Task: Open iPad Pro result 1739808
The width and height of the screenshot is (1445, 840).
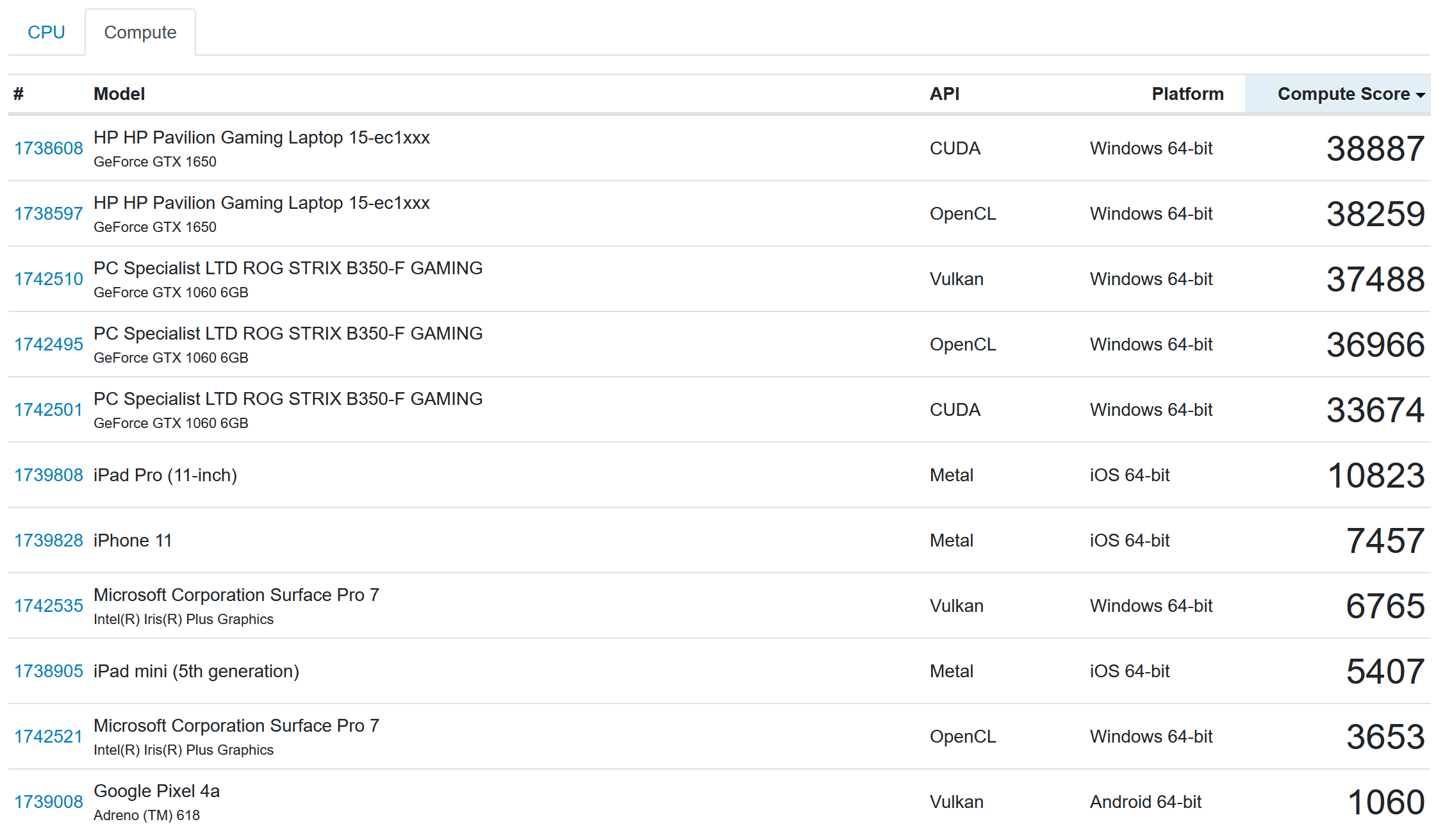Action: point(49,475)
